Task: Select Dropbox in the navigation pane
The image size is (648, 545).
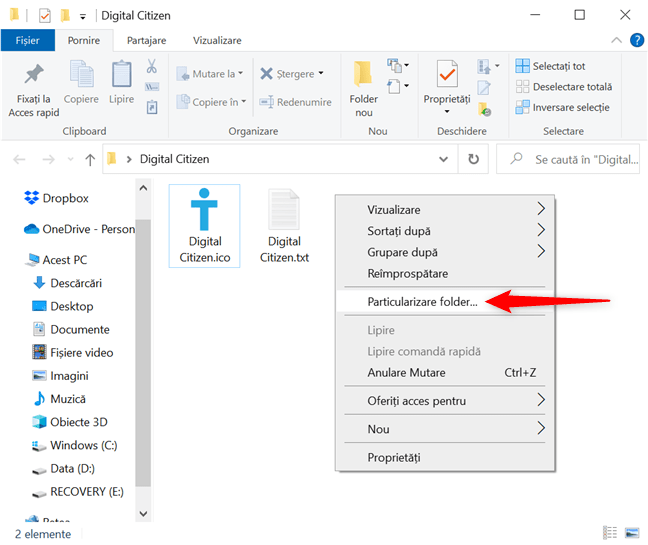Action: pyautogui.click(x=57, y=198)
